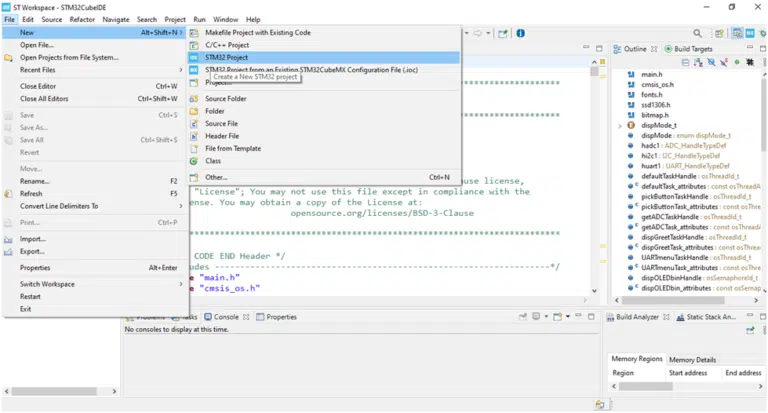
Task: Click the Open Perspective icon in toolbar
Action: pyautogui.click(x=719, y=33)
